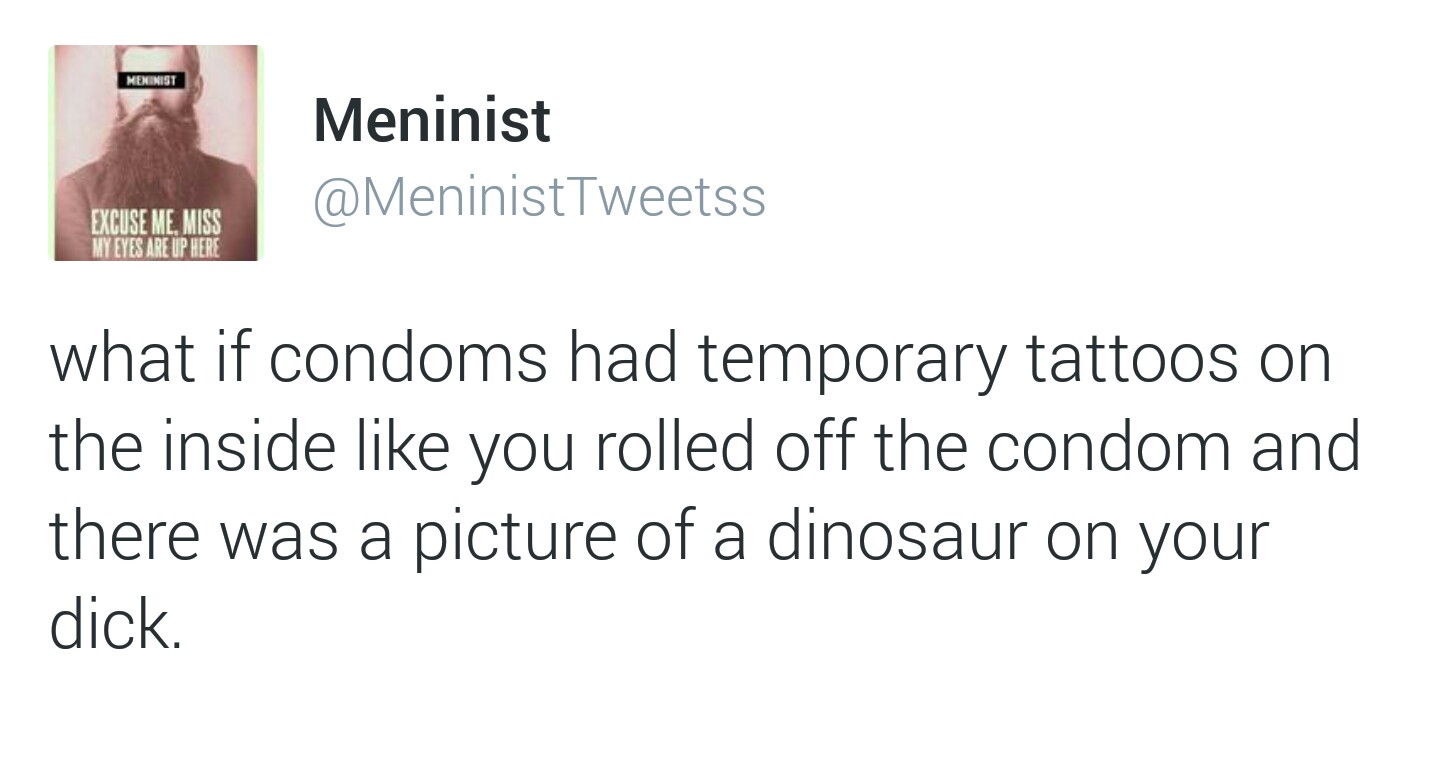This screenshot has width=1440, height=759.
Task: Click the bearded figure in the avatar
Action: click(152, 150)
